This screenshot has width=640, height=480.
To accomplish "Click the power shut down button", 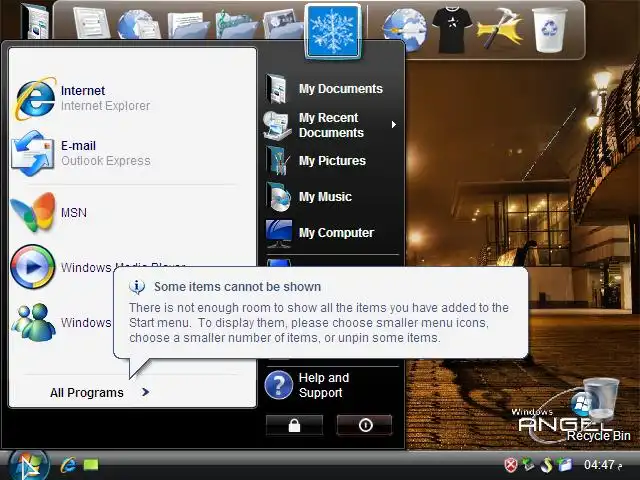I will pos(365,425).
